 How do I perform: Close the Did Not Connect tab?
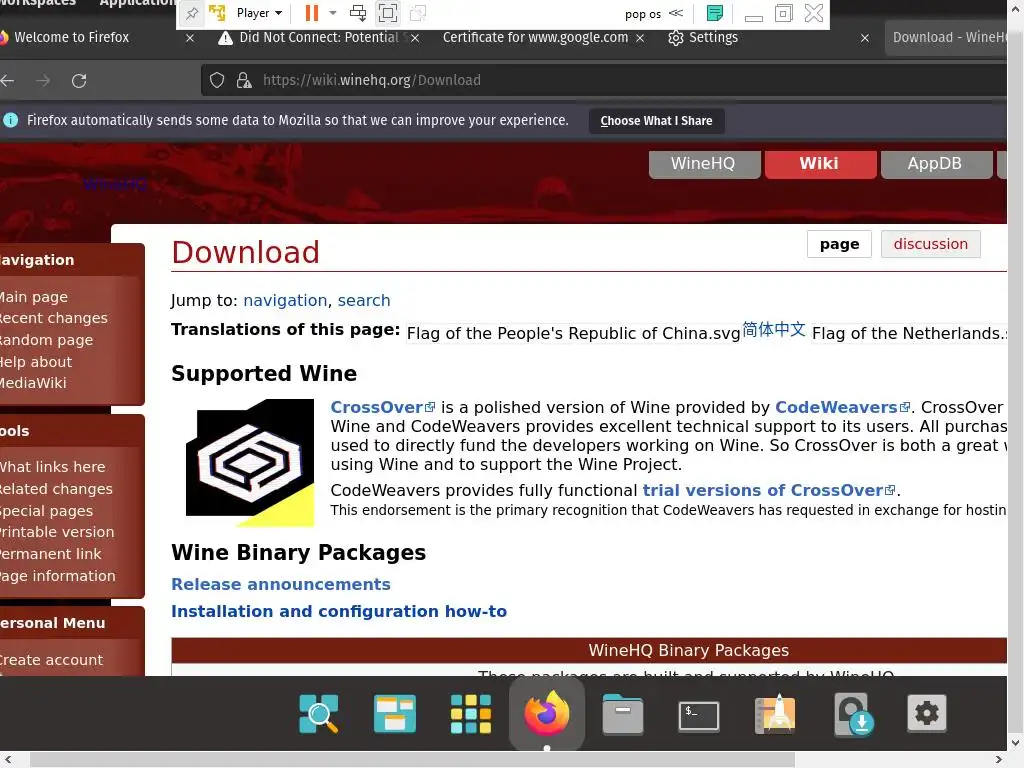pyautogui.click(x=415, y=38)
